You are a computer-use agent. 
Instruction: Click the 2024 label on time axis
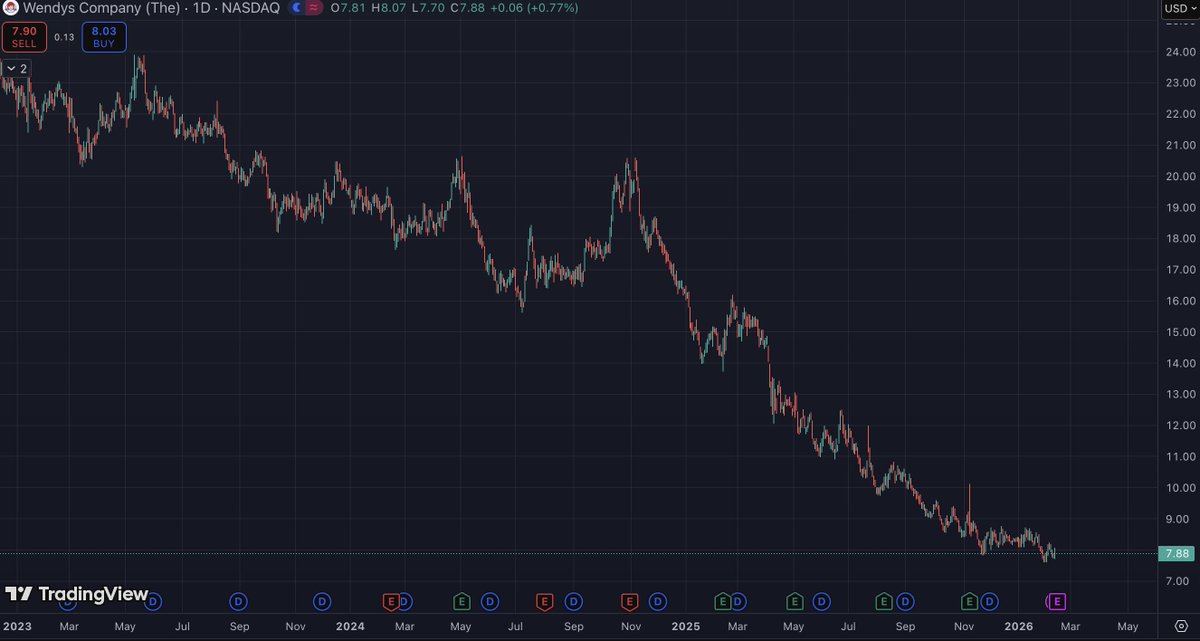click(x=350, y=626)
